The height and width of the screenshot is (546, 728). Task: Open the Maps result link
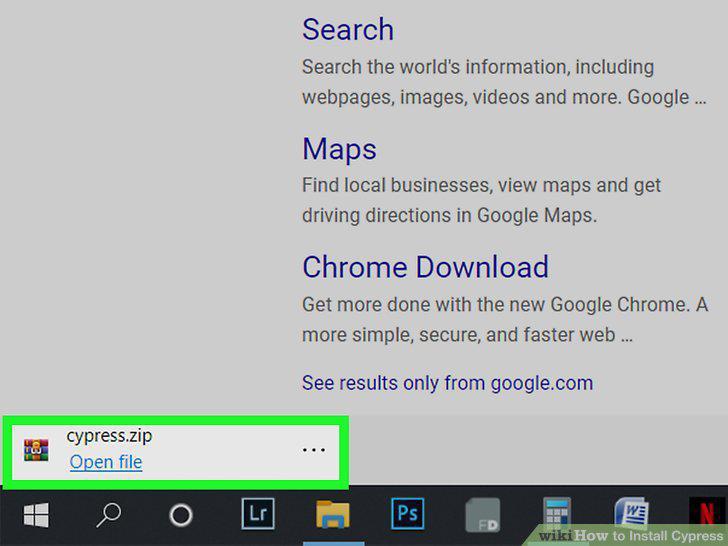339,149
